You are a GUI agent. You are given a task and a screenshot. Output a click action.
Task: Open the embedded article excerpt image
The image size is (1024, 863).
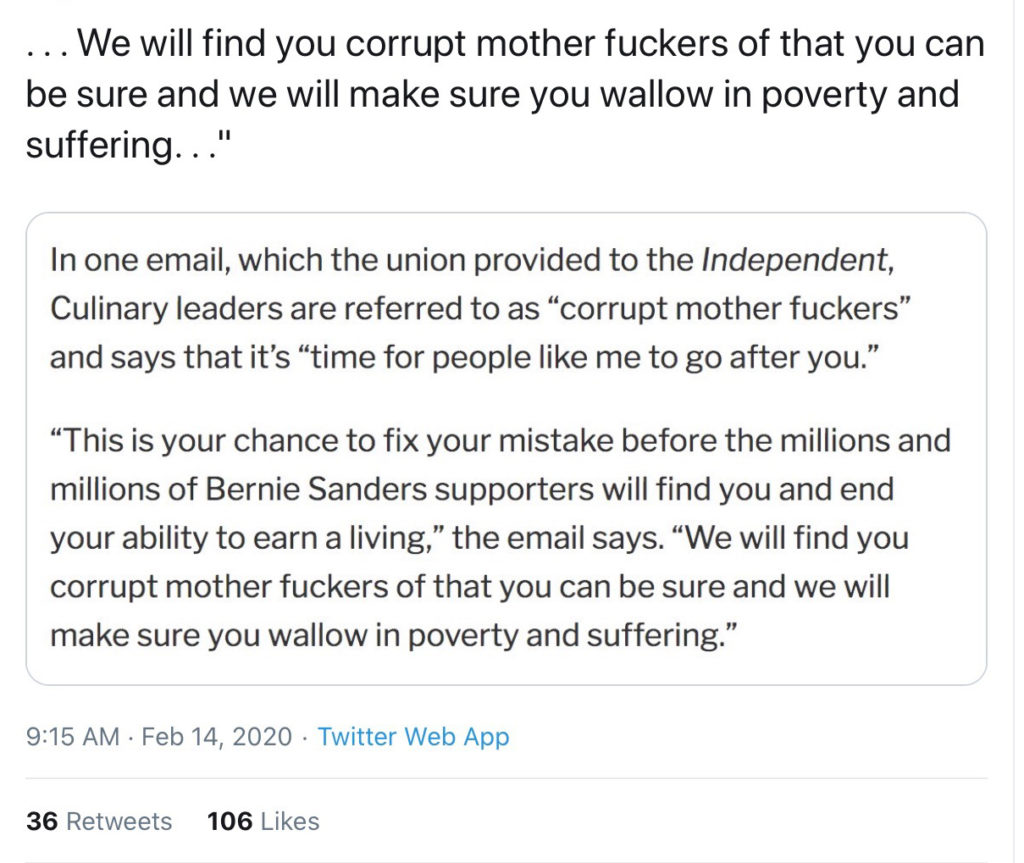[506, 449]
